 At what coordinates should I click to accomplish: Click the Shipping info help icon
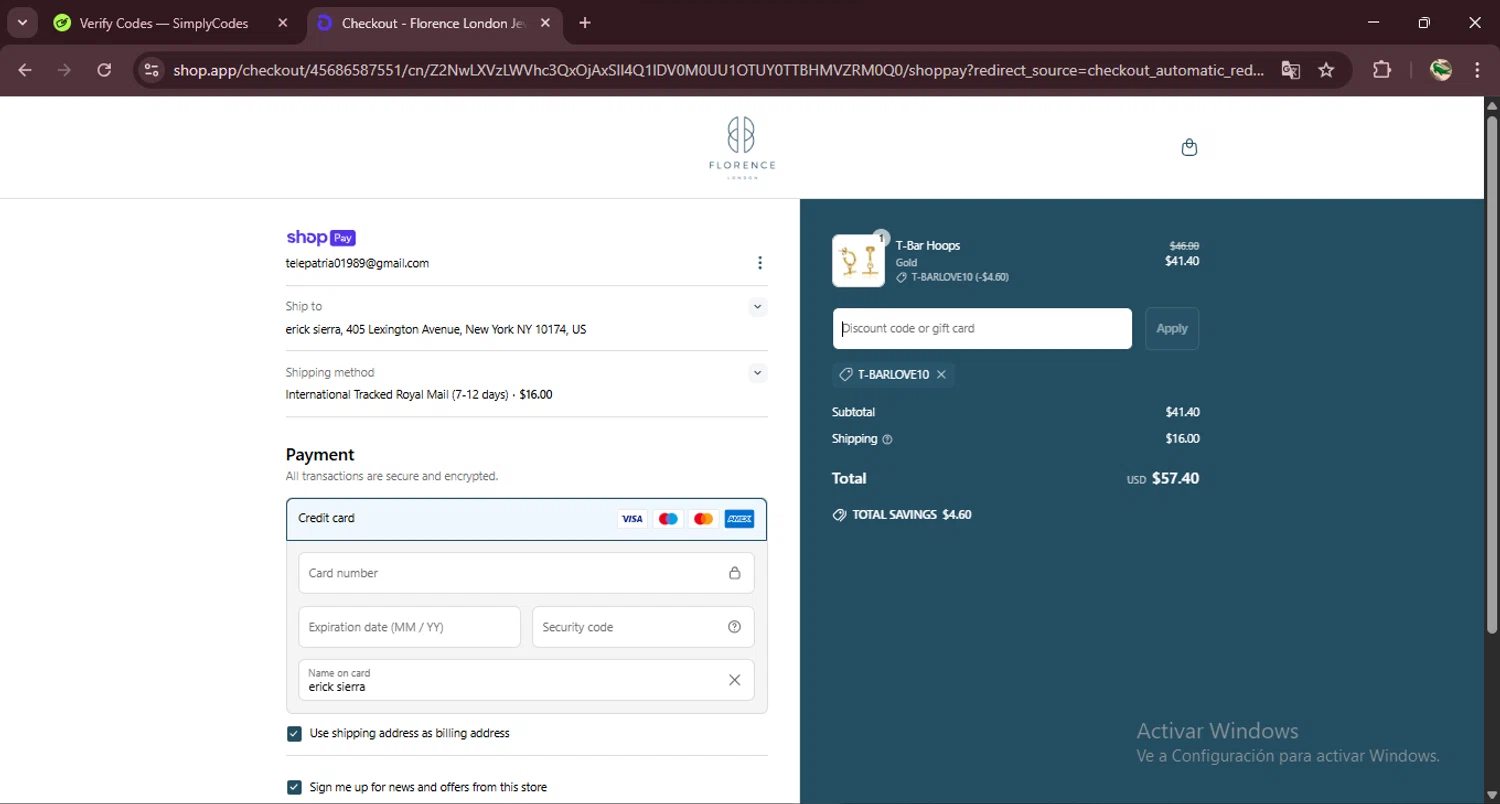[x=888, y=439]
